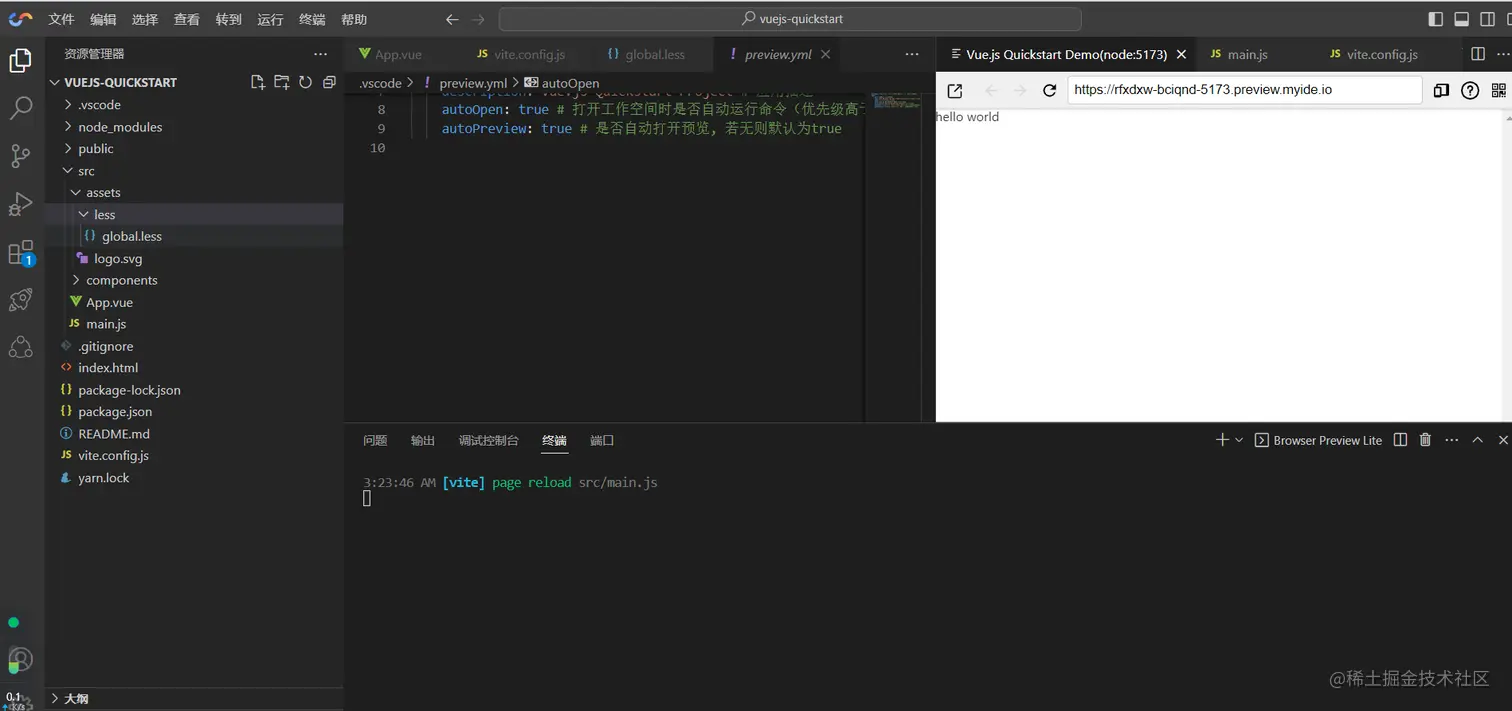Toggle secondary sidebar layout button
The height and width of the screenshot is (711, 1512).
[1488, 19]
